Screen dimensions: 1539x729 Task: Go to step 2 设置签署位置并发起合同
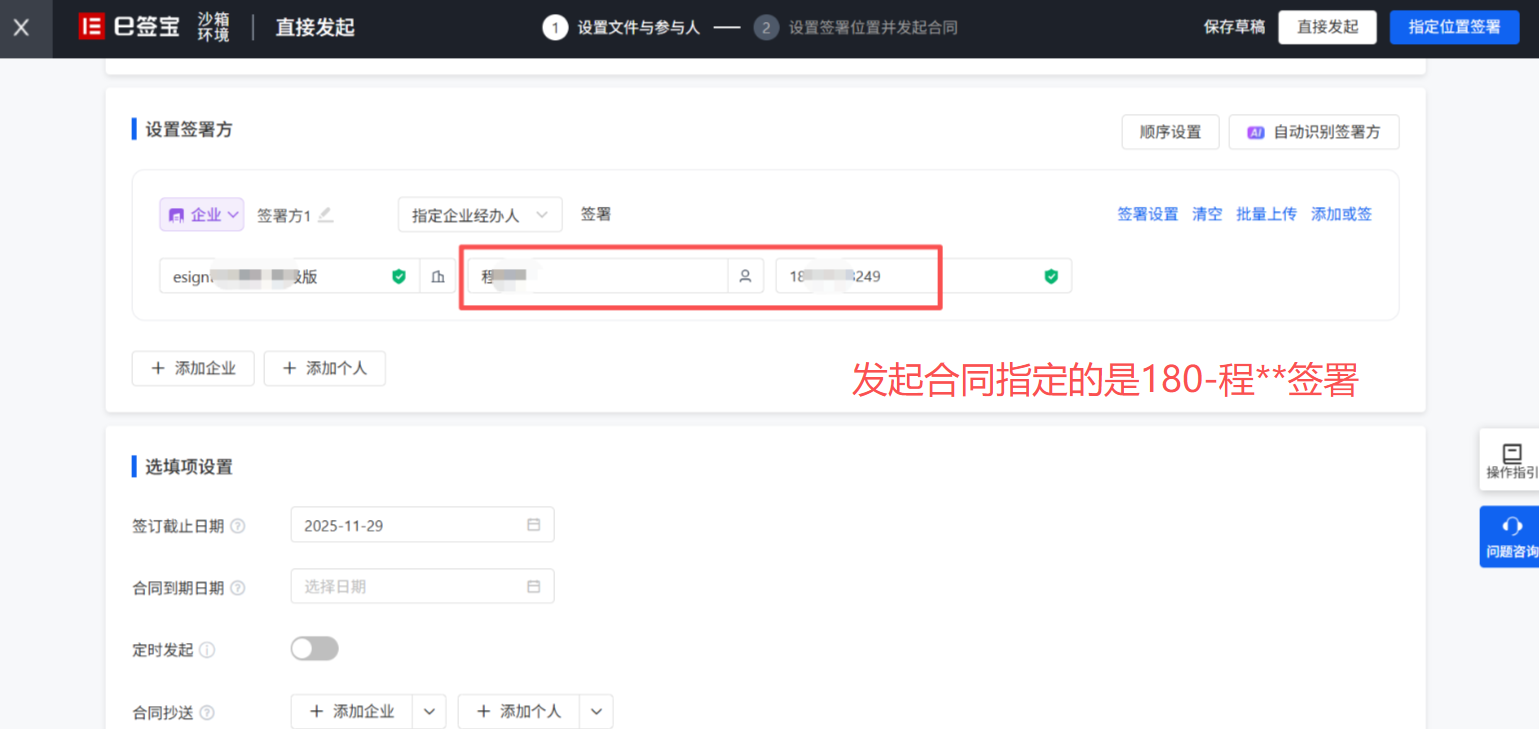[856, 27]
